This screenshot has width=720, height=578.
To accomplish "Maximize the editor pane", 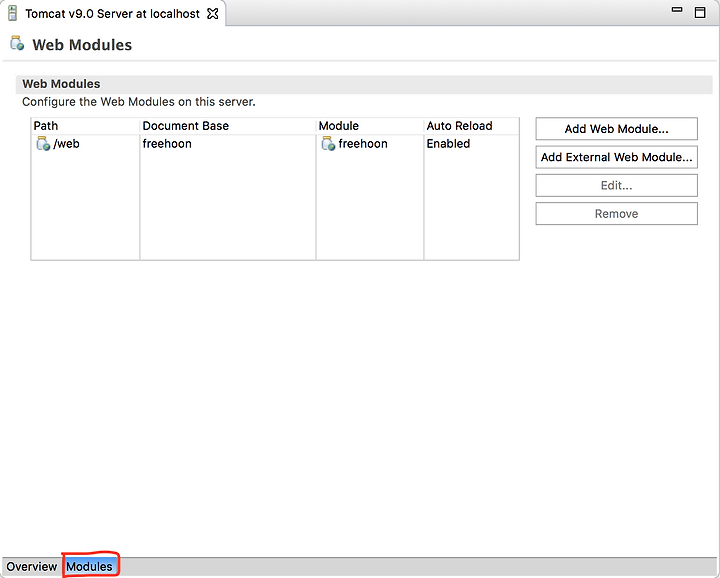I will (x=700, y=12).
